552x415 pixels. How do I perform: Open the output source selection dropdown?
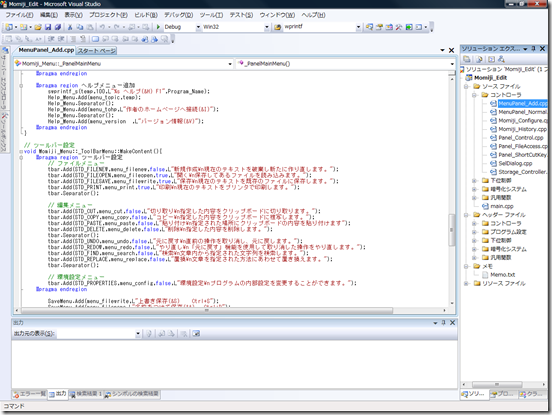click(x=138, y=333)
